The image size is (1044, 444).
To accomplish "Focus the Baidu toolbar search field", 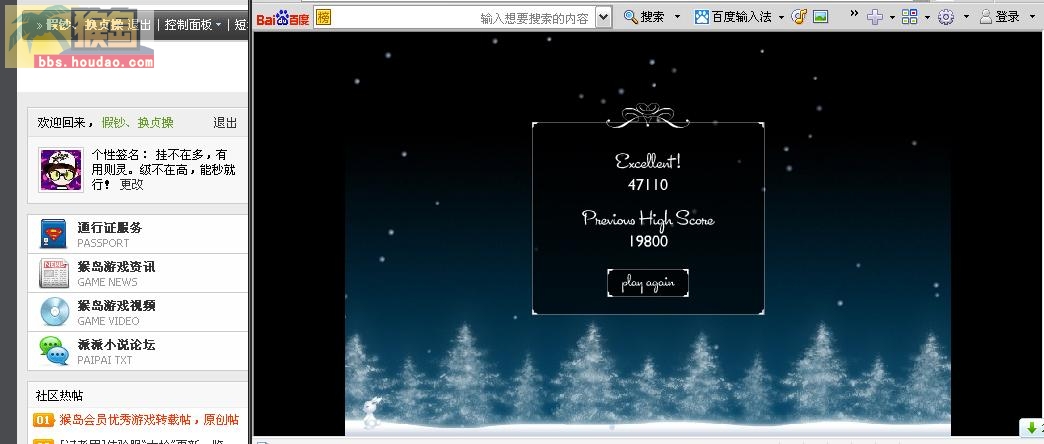I will pos(462,18).
